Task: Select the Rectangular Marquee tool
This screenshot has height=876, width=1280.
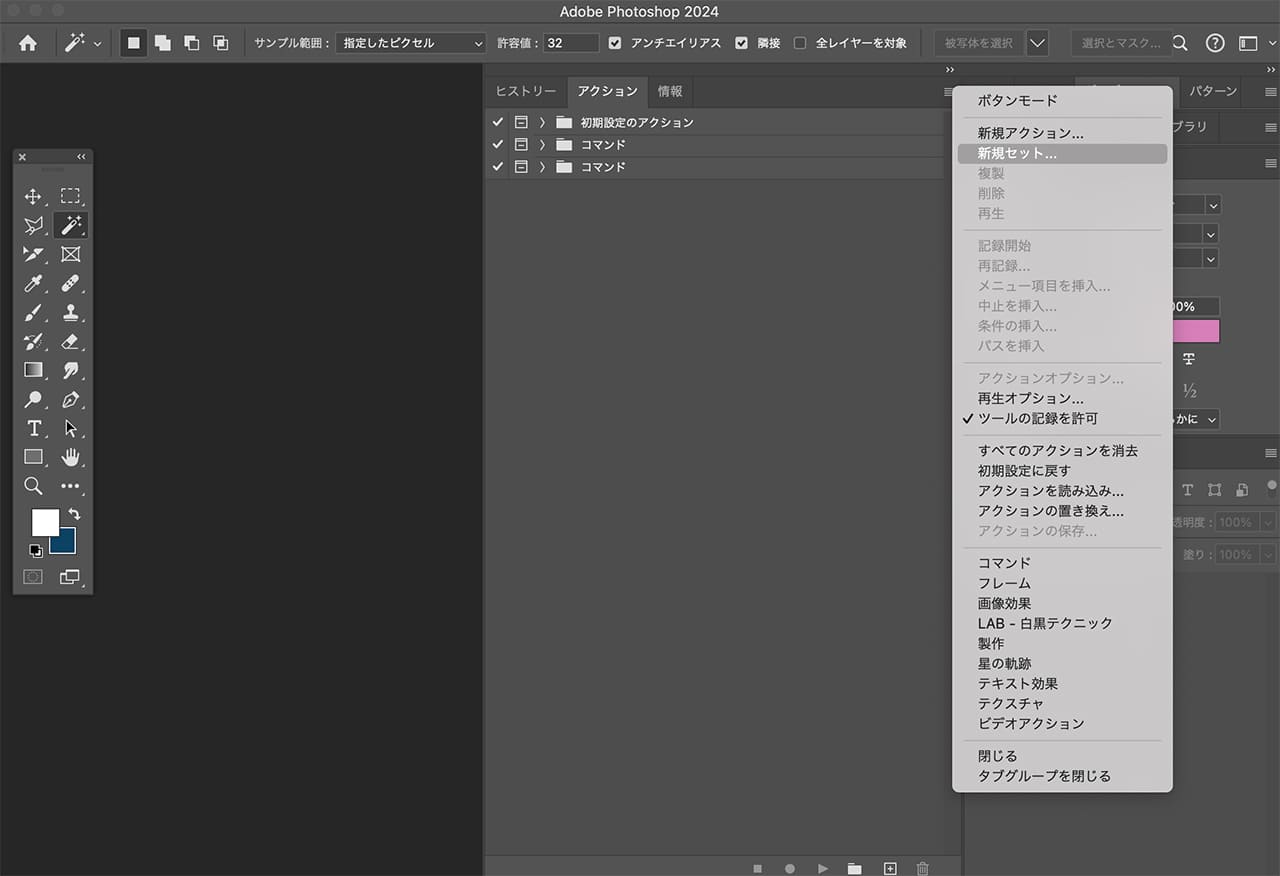Action: (70, 196)
